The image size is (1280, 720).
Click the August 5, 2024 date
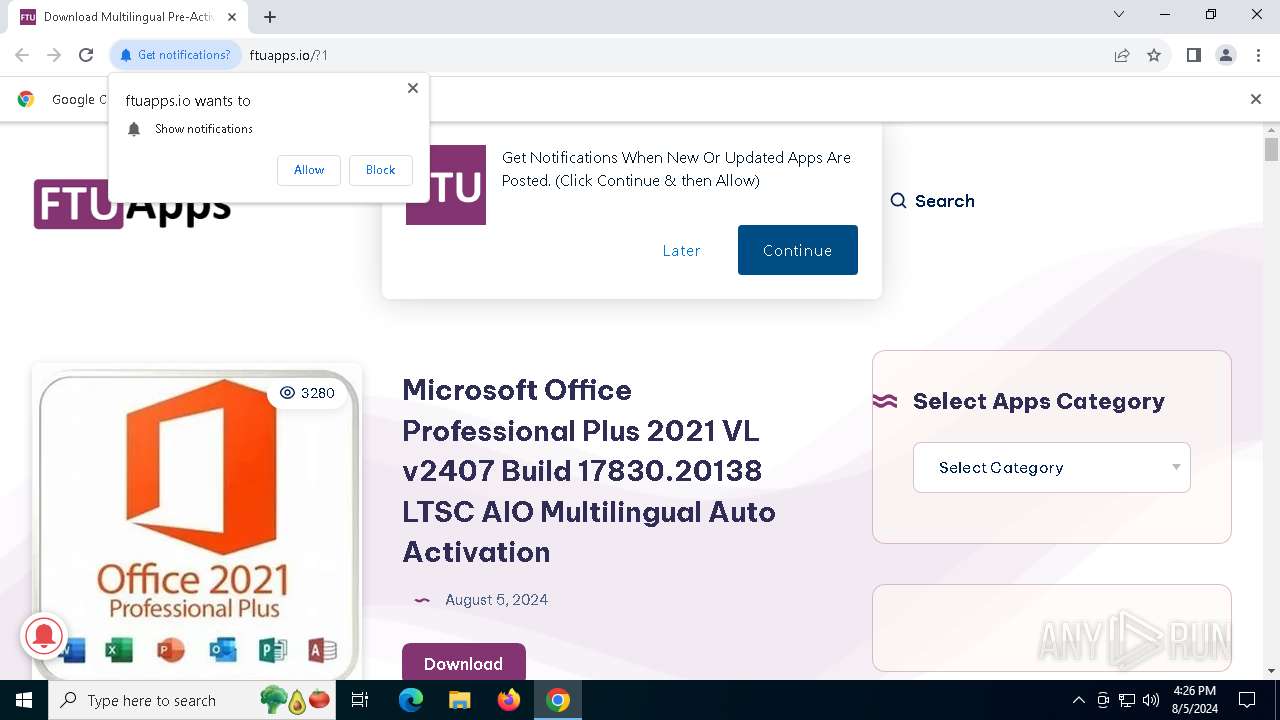coord(496,600)
